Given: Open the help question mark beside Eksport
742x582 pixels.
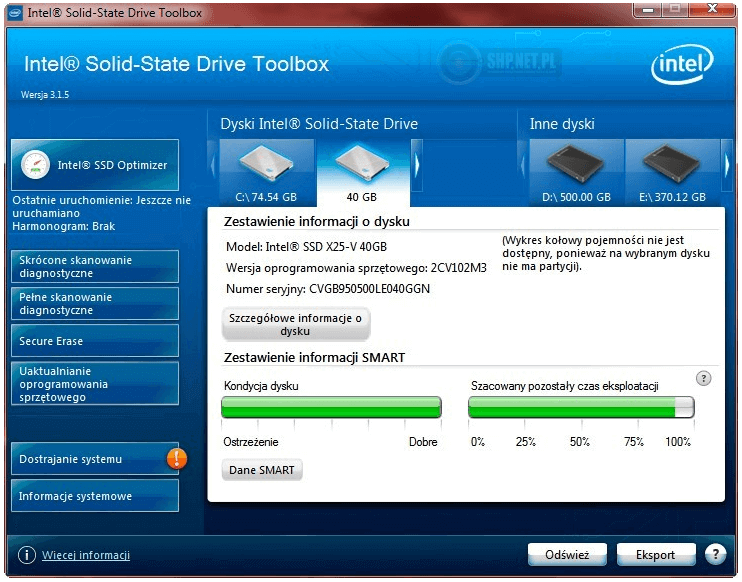Looking at the screenshot, I should [x=715, y=554].
